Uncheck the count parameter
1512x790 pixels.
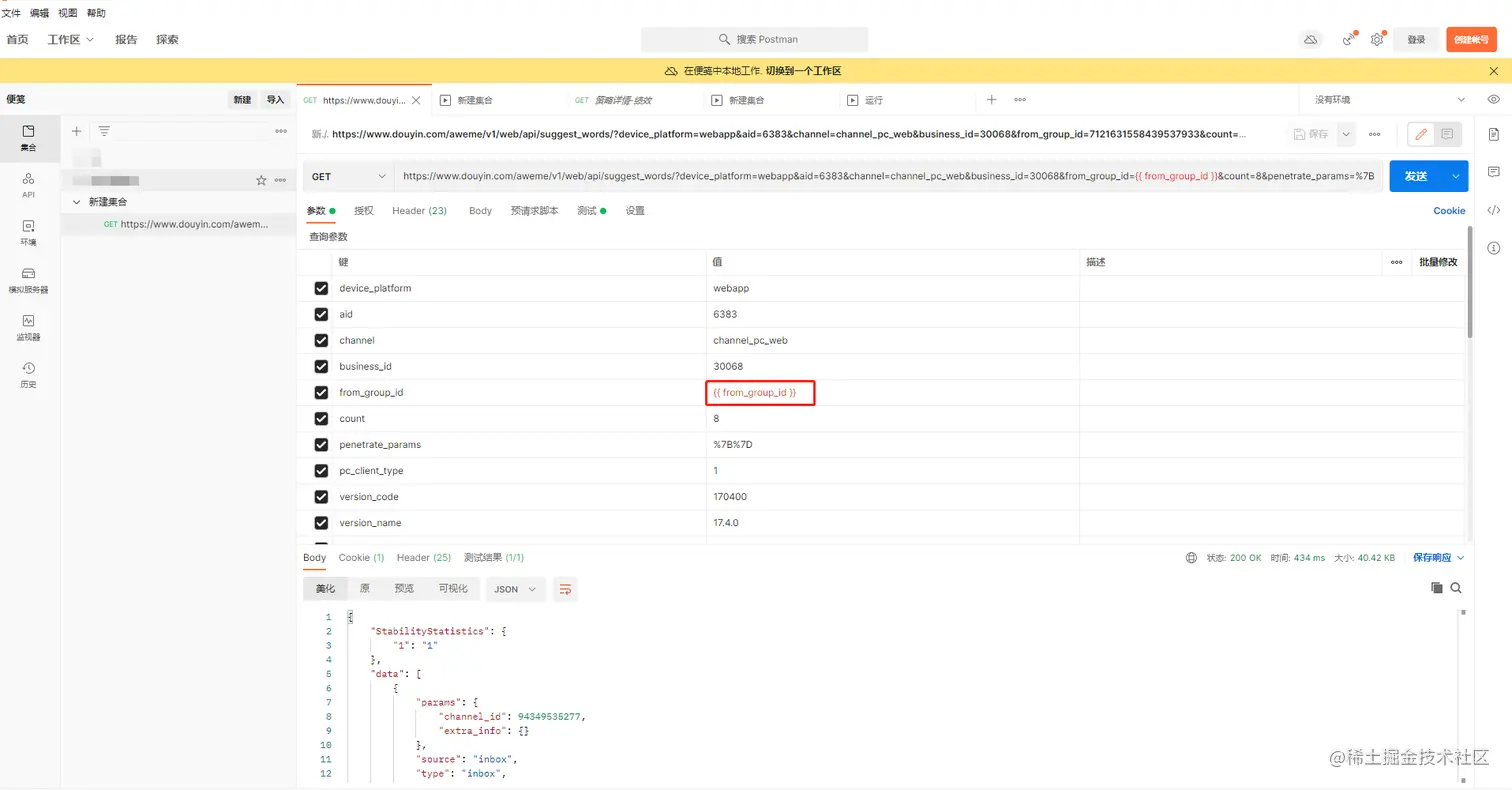coord(321,418)
